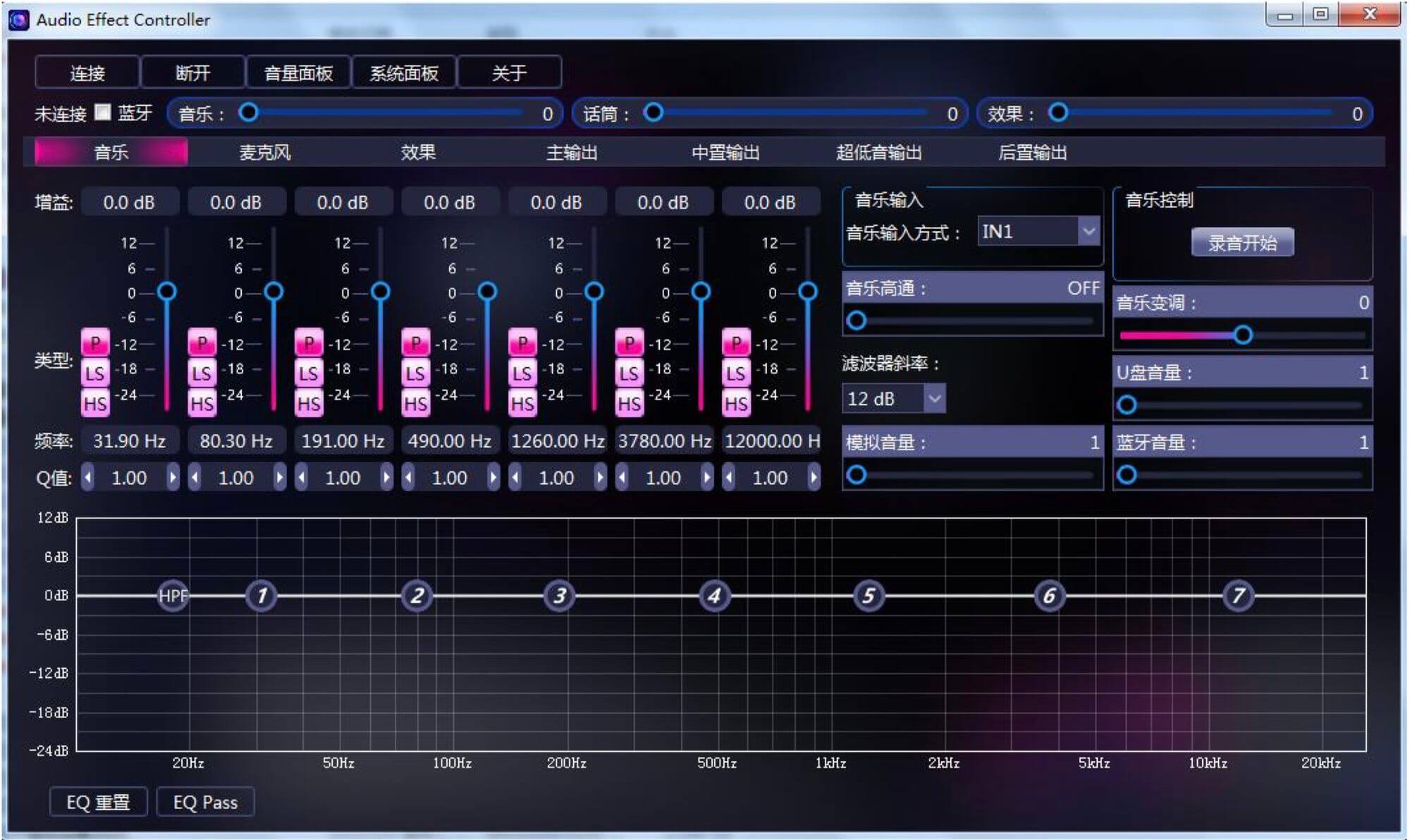Click the 31.90 Hz frequency field
Viewport: 1410px width, 840px height.
(129, 441)
